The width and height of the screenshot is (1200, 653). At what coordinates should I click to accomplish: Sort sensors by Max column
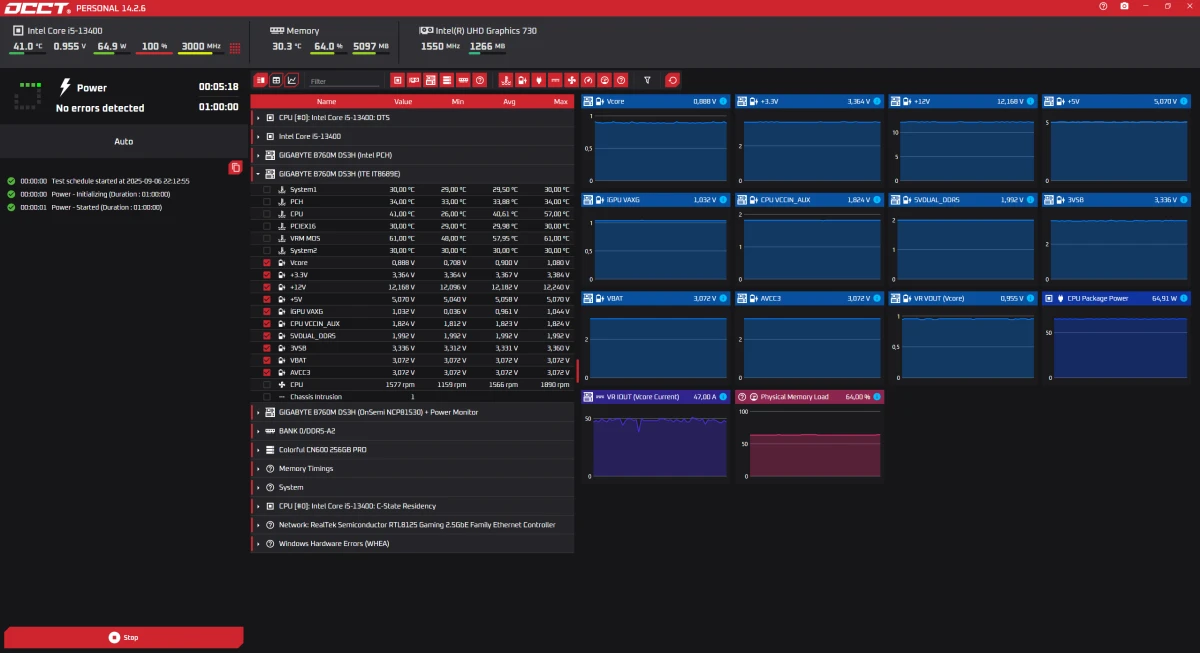coord(561,101)
